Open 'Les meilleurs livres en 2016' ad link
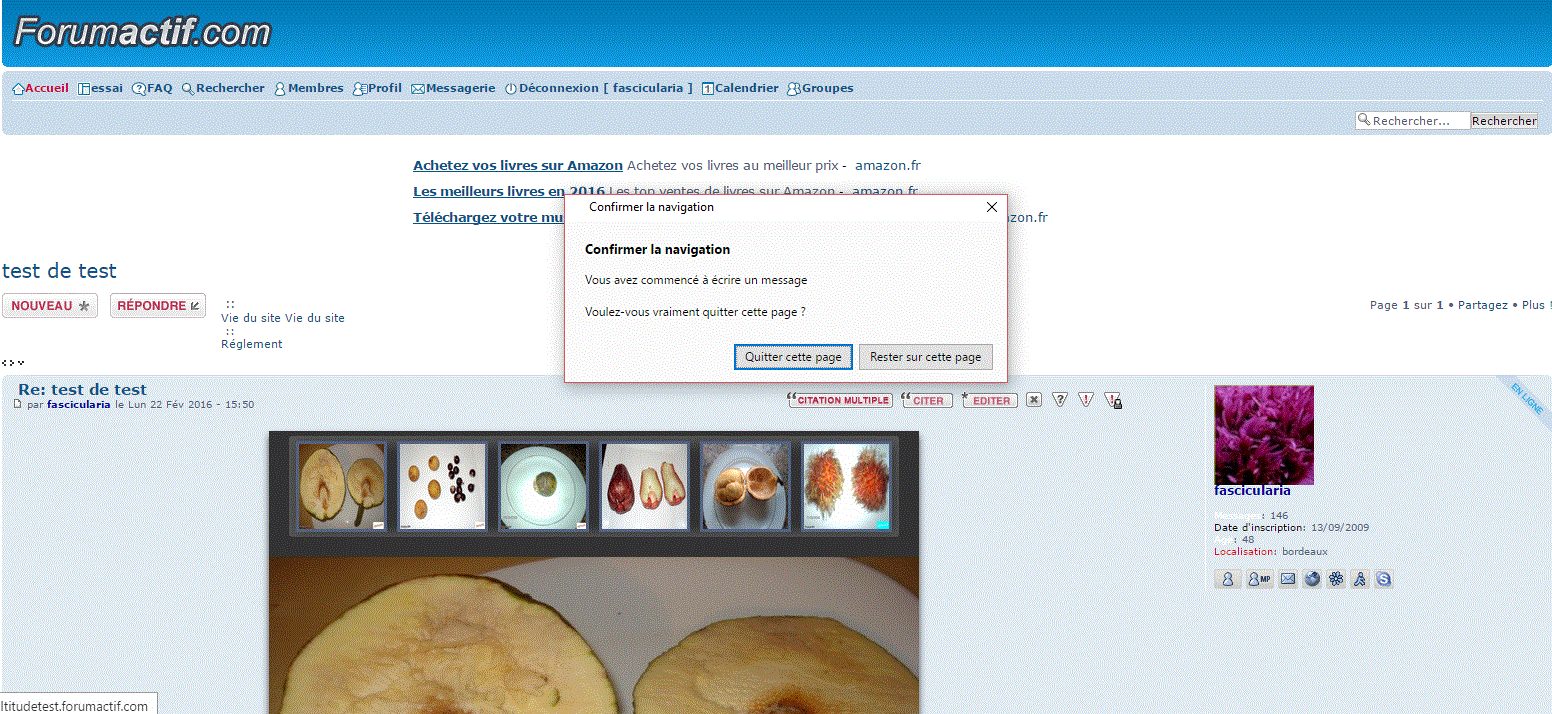 [509, 191]
